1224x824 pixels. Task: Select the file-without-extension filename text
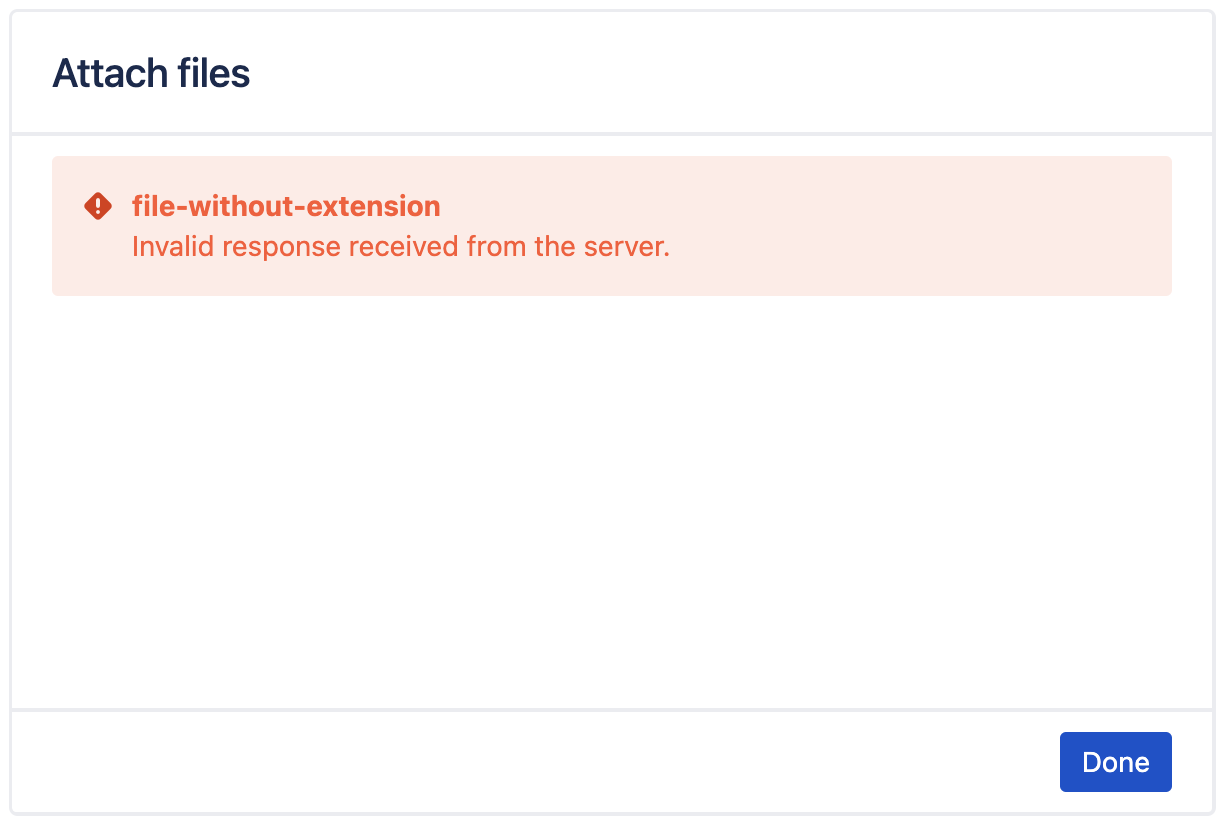286,206
